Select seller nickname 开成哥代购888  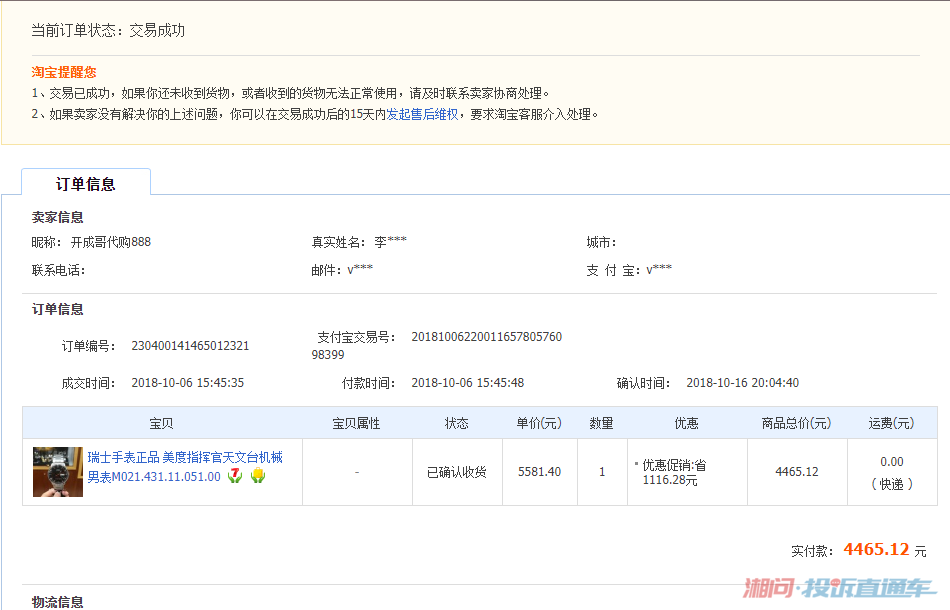(111, 242)
